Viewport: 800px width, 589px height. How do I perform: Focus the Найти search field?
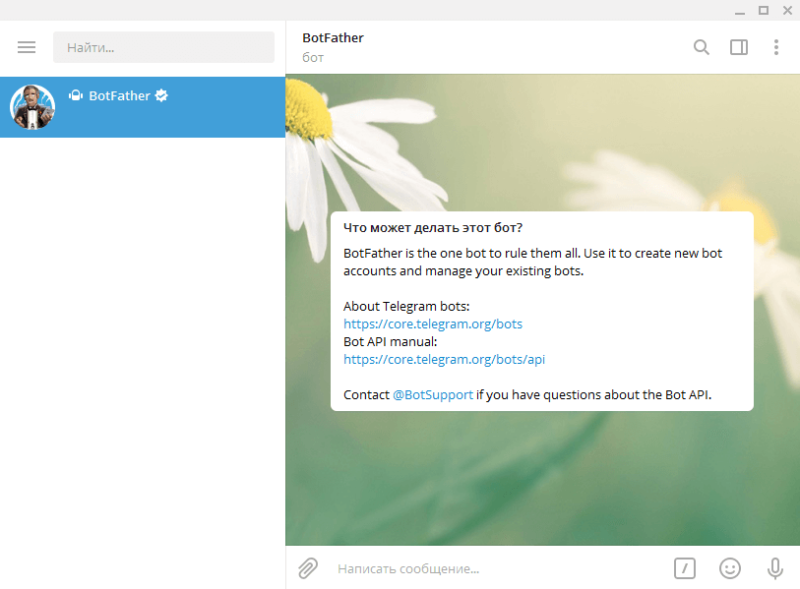164,47
